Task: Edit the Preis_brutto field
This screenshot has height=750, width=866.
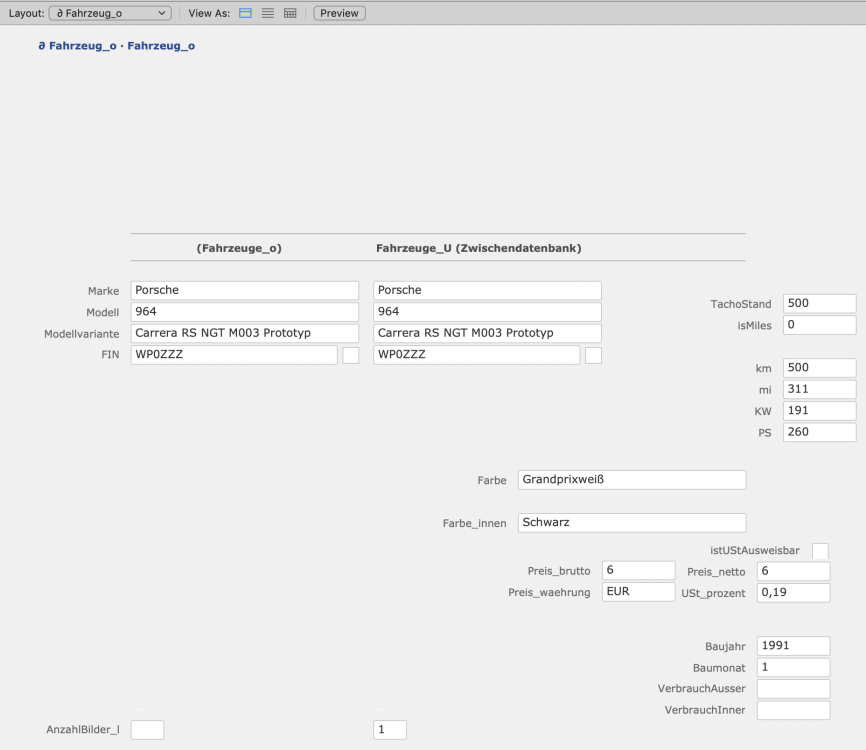Action: 639,571
